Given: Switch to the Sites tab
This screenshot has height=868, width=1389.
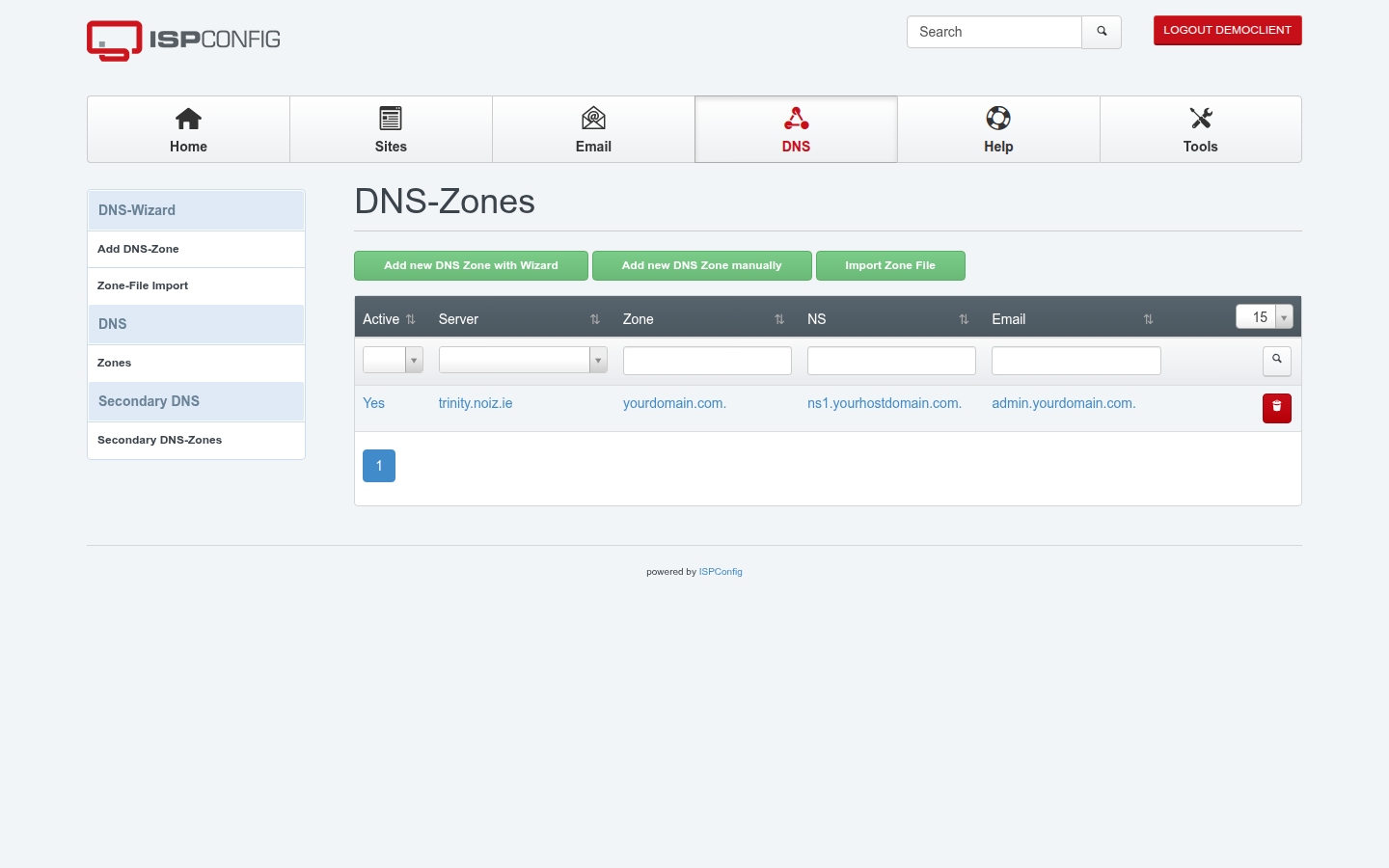Looking at the screenshot, I should click(x=391, y=129).
